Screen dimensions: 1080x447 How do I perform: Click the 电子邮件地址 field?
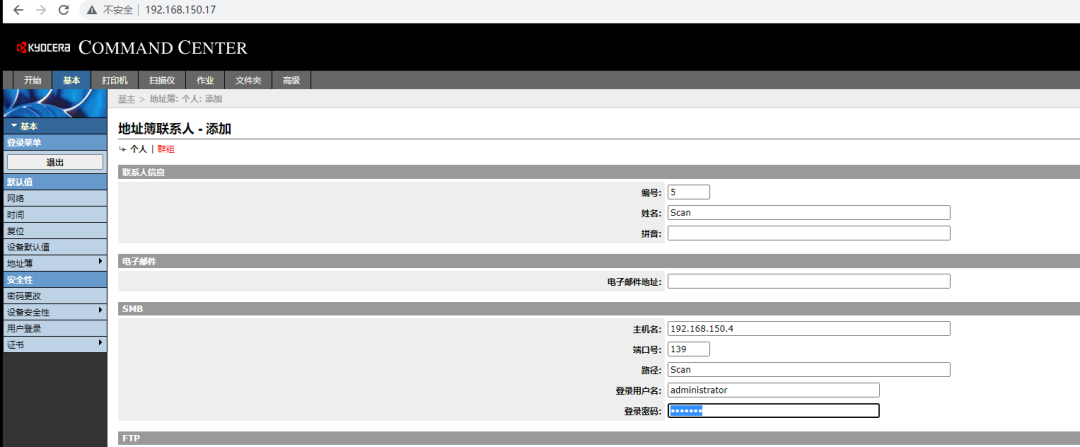(x=809, y=281)
